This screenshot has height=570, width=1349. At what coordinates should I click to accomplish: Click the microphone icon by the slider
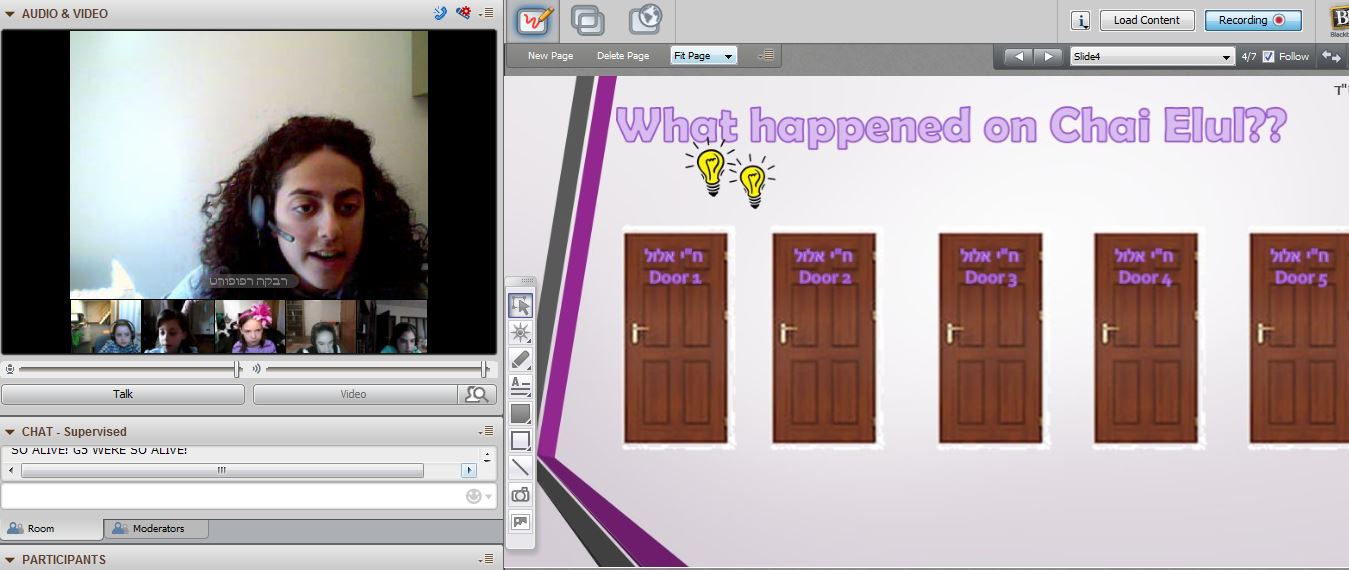tap(10, 369)
